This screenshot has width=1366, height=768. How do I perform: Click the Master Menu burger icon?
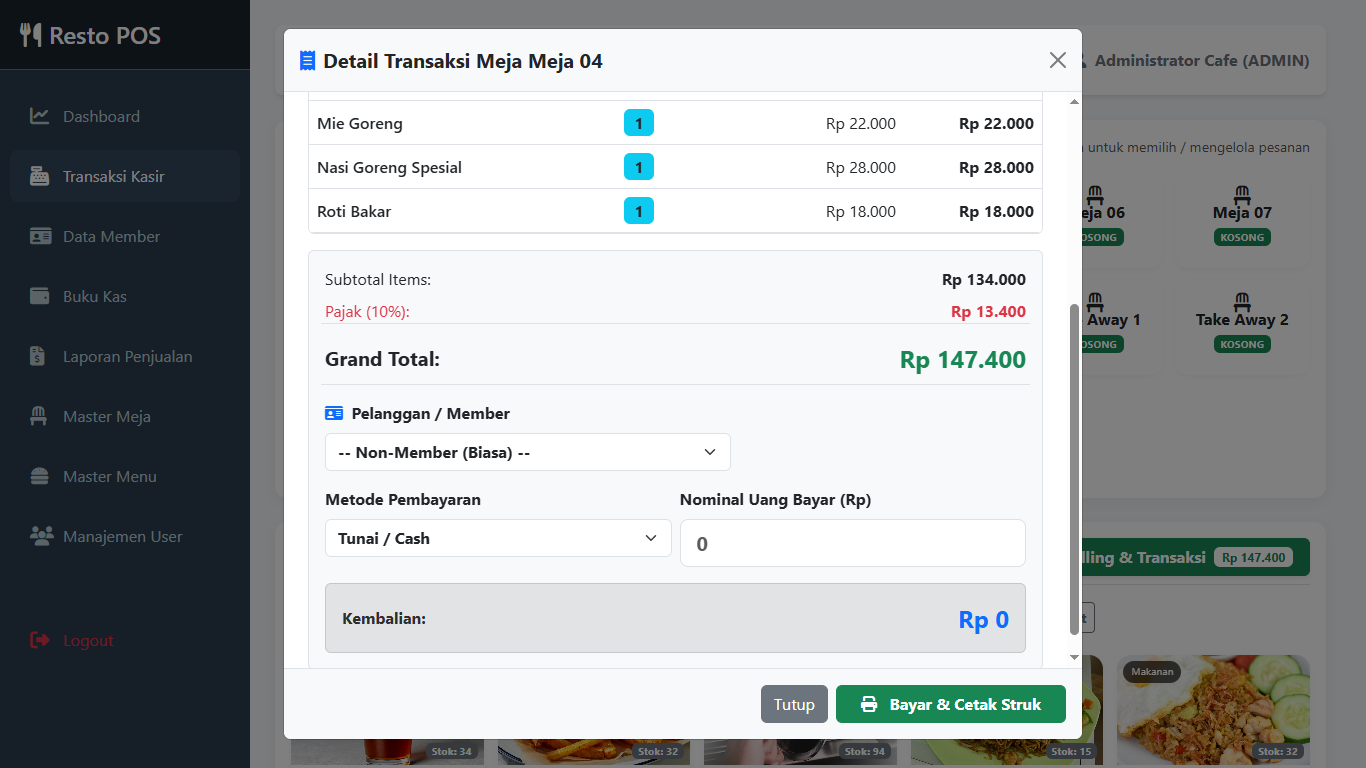point(40,476)
